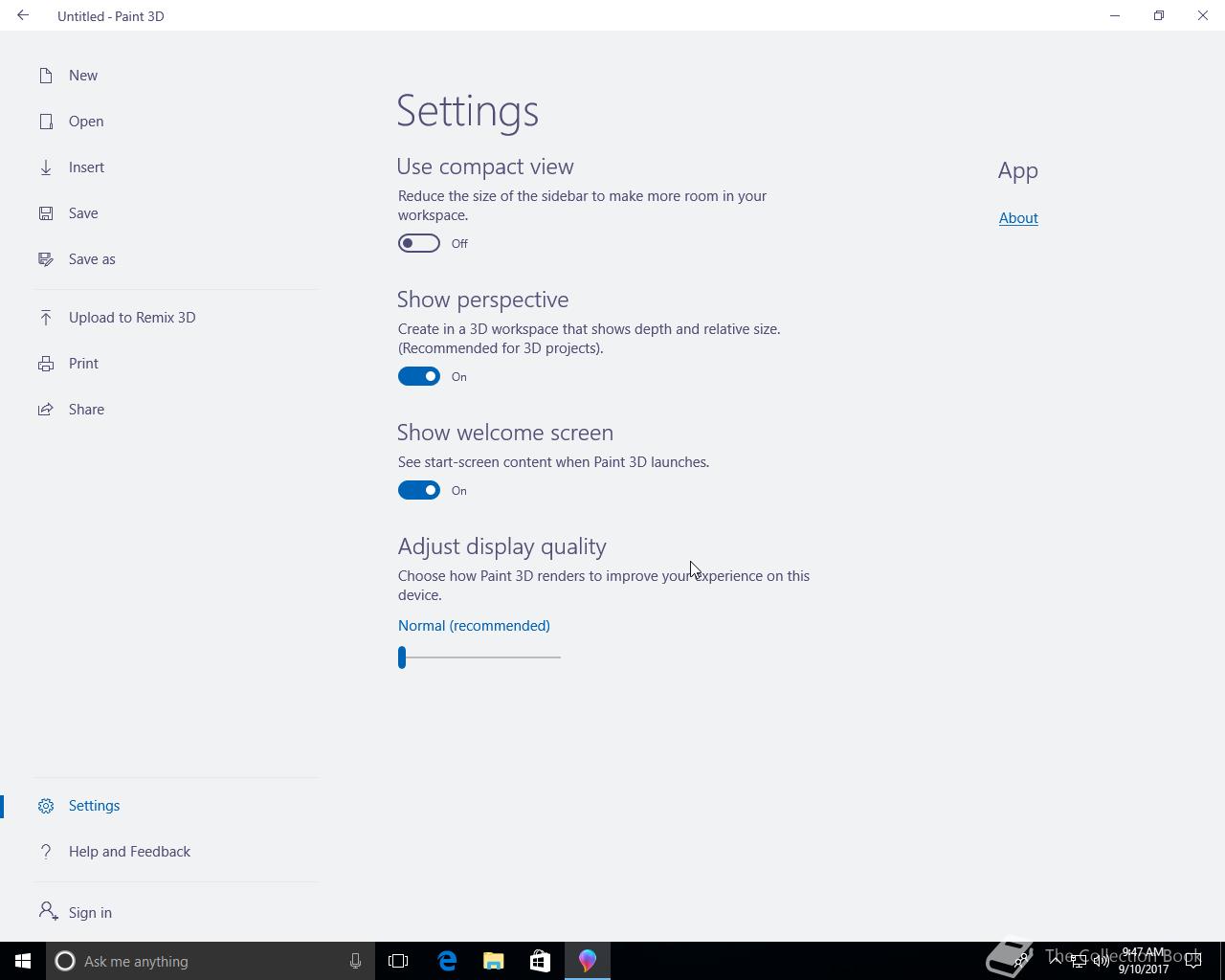
Task: Turn off the Show welcome screen toggle
Action: point(419,490)
